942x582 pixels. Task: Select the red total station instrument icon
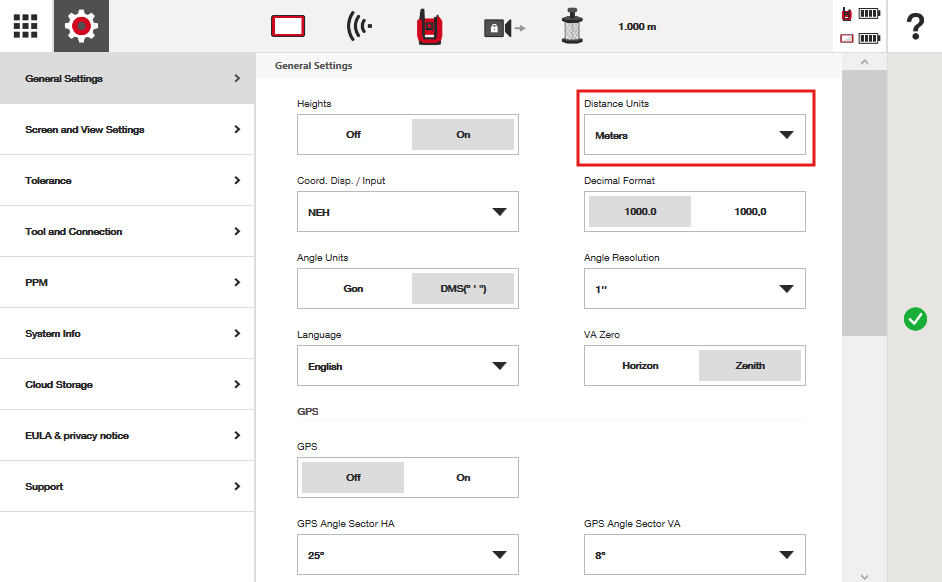[431, 27]
